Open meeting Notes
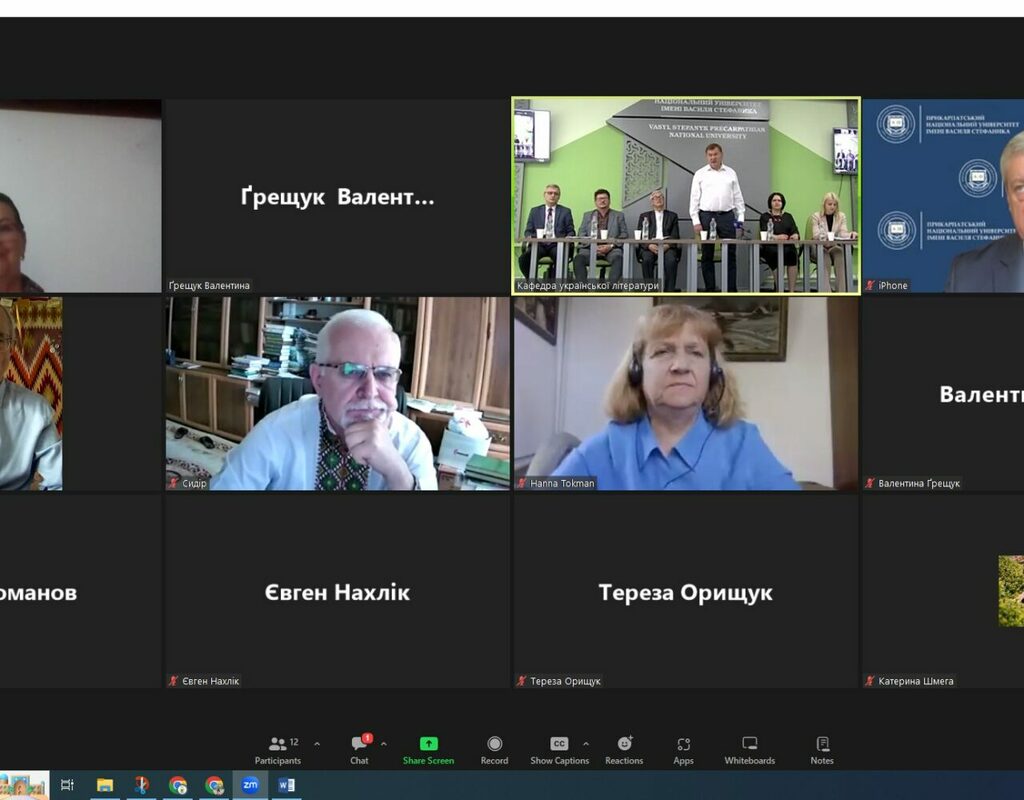The height and width of the screenshot is (800, 1024). (x=822, y=750)
